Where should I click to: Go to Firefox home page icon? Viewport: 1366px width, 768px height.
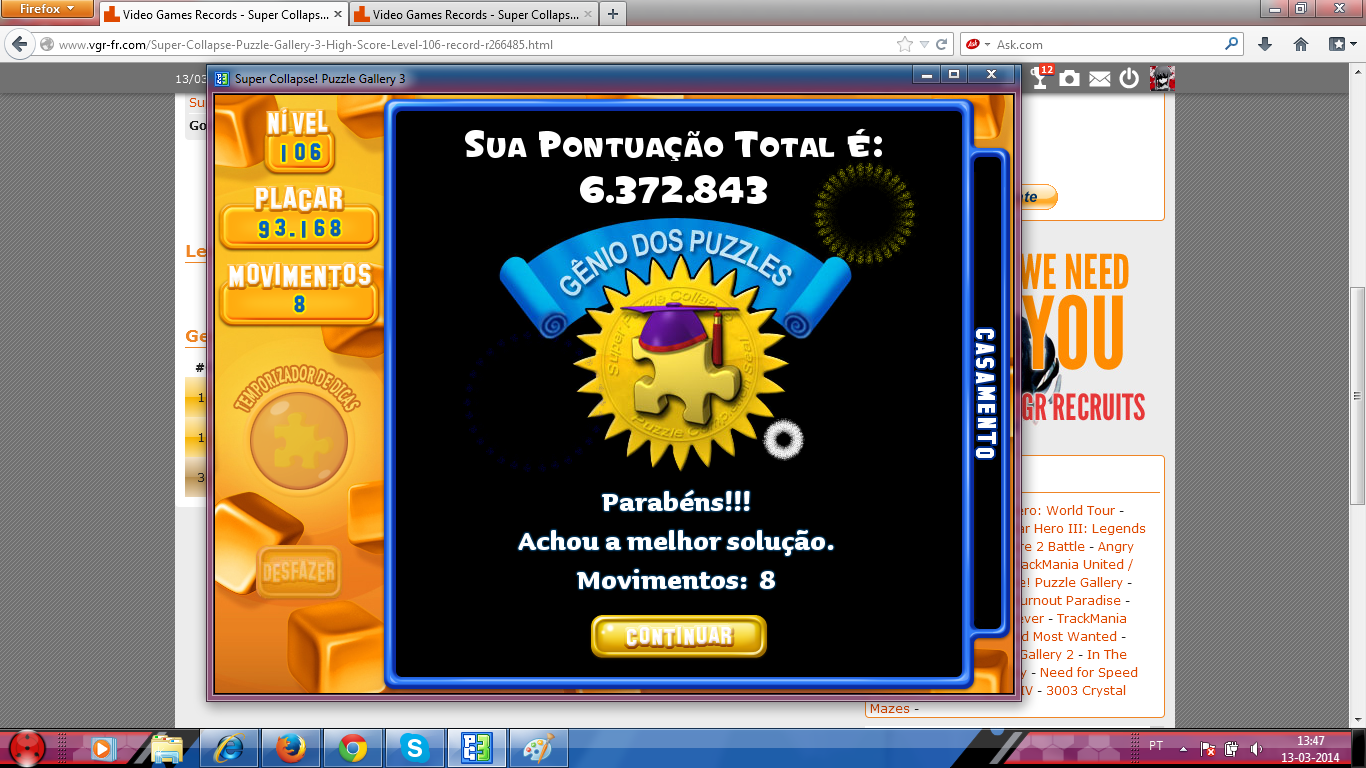1301,44
